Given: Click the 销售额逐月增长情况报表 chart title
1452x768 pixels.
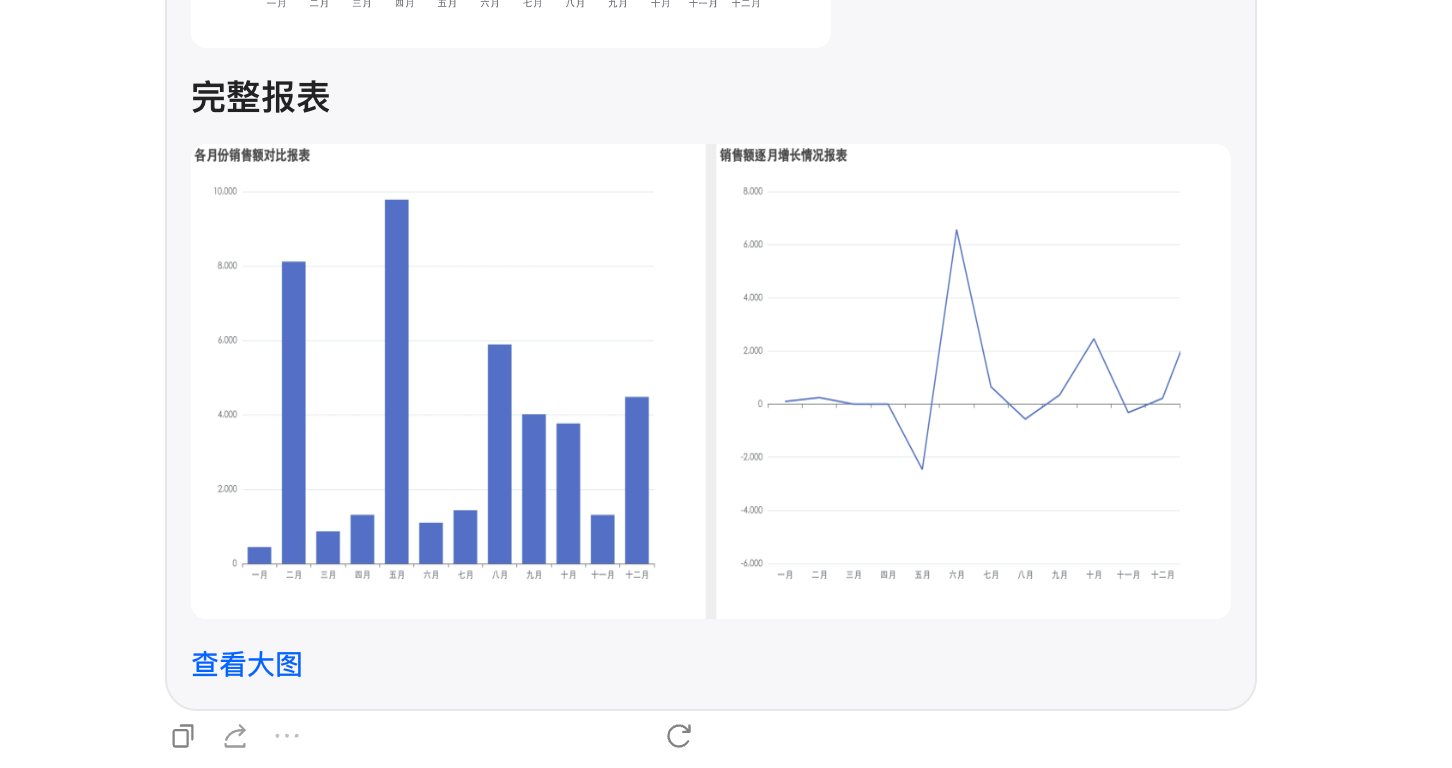Looking at the screenshot, I should (x=783, y=156).
